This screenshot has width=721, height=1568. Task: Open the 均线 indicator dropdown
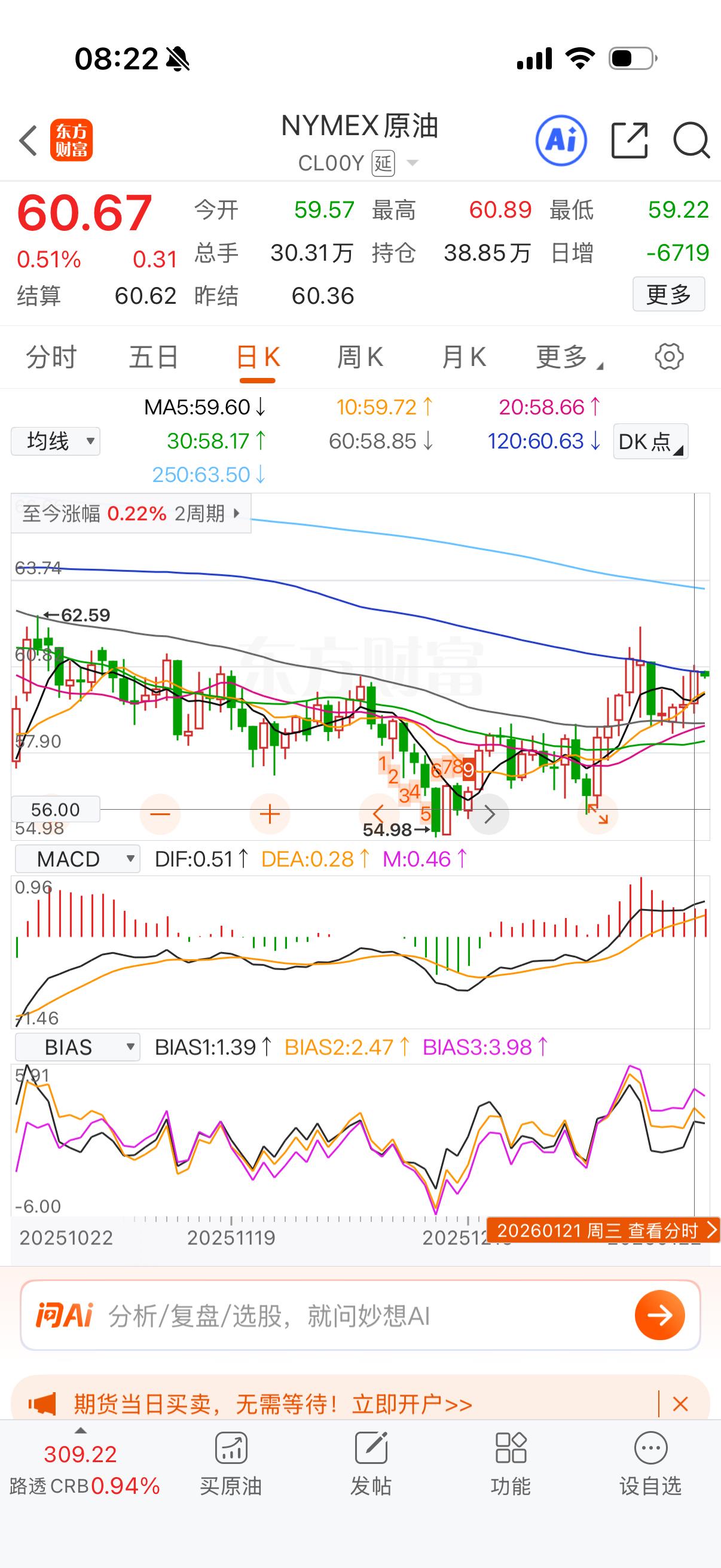tap(56, 441)
